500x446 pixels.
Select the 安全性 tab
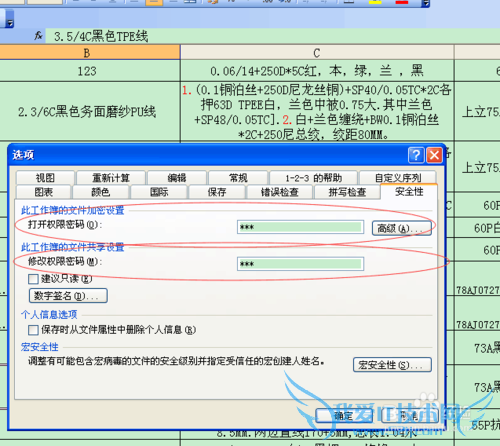[x=409, y=191]
